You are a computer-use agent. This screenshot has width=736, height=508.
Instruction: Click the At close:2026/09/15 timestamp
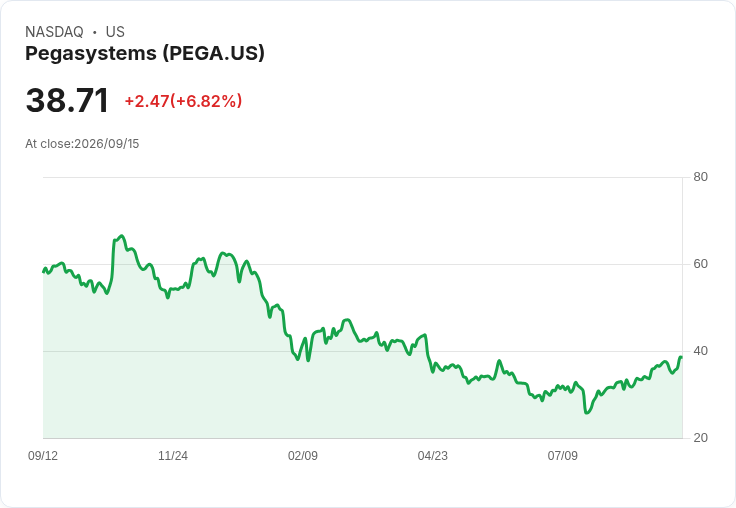82,144
